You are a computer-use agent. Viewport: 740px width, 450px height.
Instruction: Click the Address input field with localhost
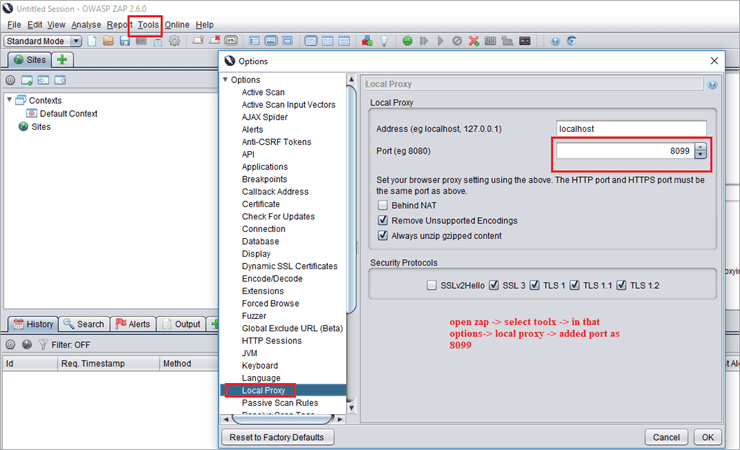tap(630, 129)
